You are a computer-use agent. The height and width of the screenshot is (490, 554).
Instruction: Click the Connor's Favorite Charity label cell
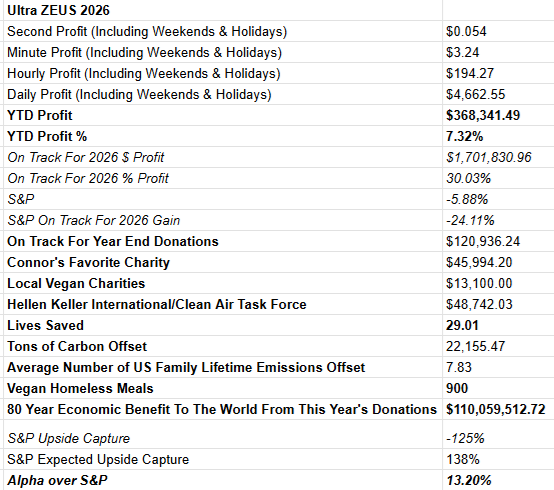pyautogui.click(x=223, y=262)
